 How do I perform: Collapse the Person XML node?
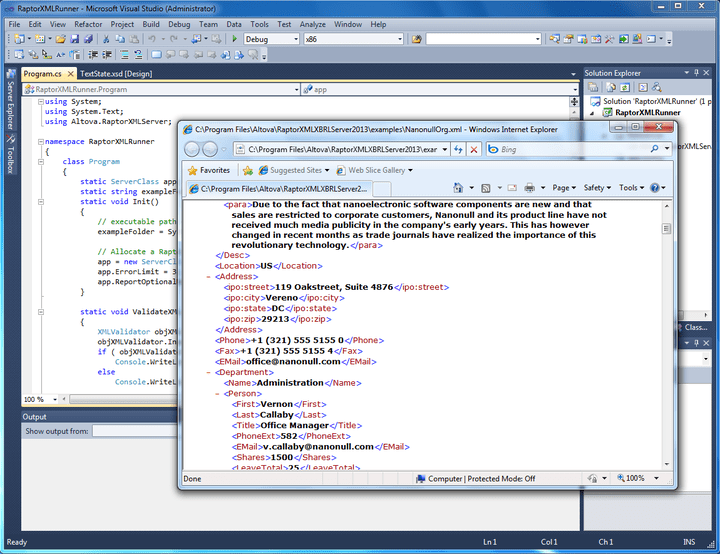point(217,394)
